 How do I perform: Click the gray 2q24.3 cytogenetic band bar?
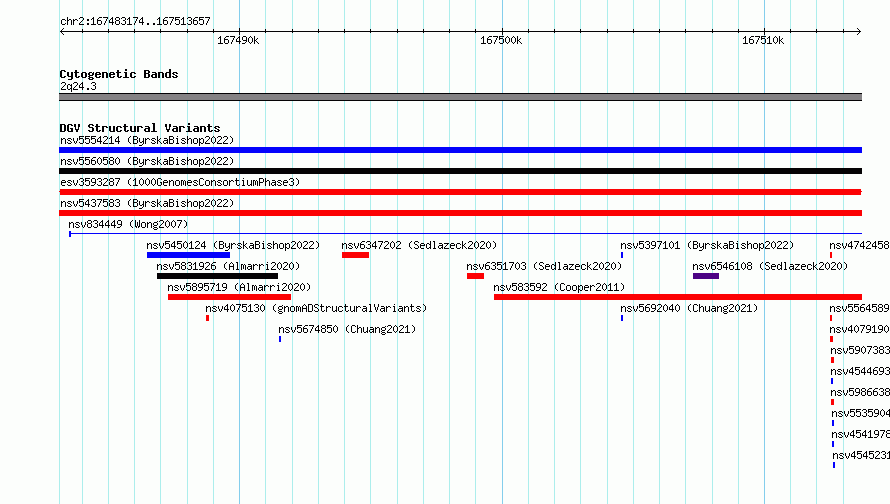tap(460, 97)
